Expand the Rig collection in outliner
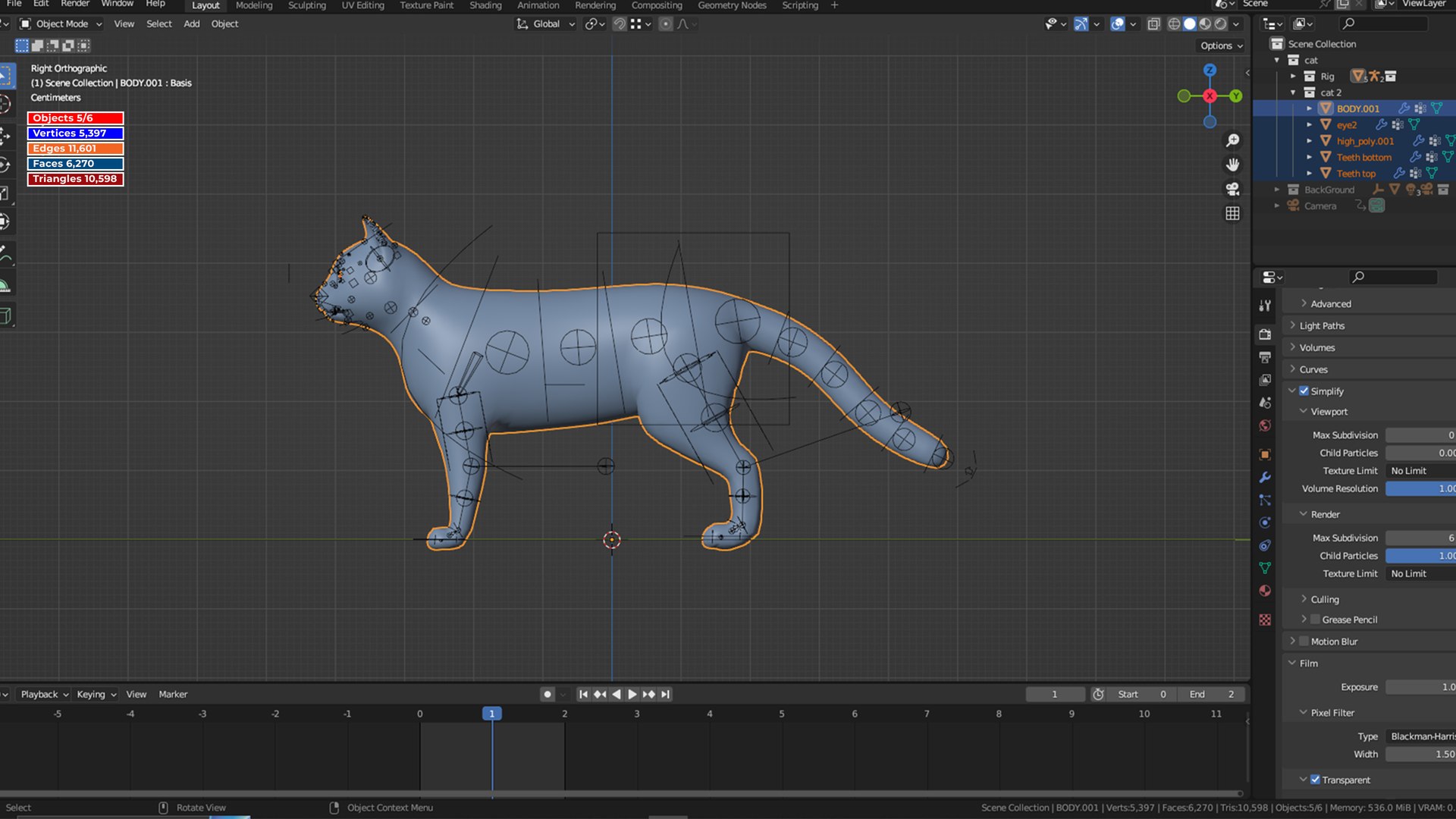The height and width of the screenshot is (819, 1456). [x=1294, y=77]
